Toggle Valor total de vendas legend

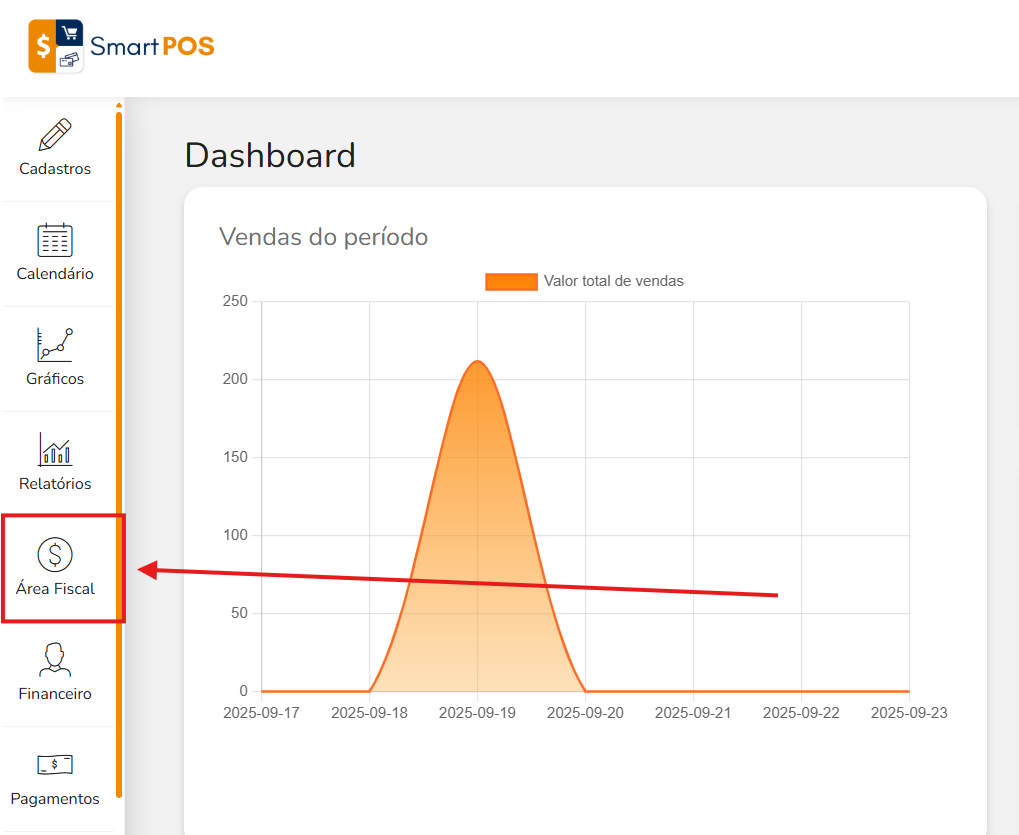(x=584, y=281)
